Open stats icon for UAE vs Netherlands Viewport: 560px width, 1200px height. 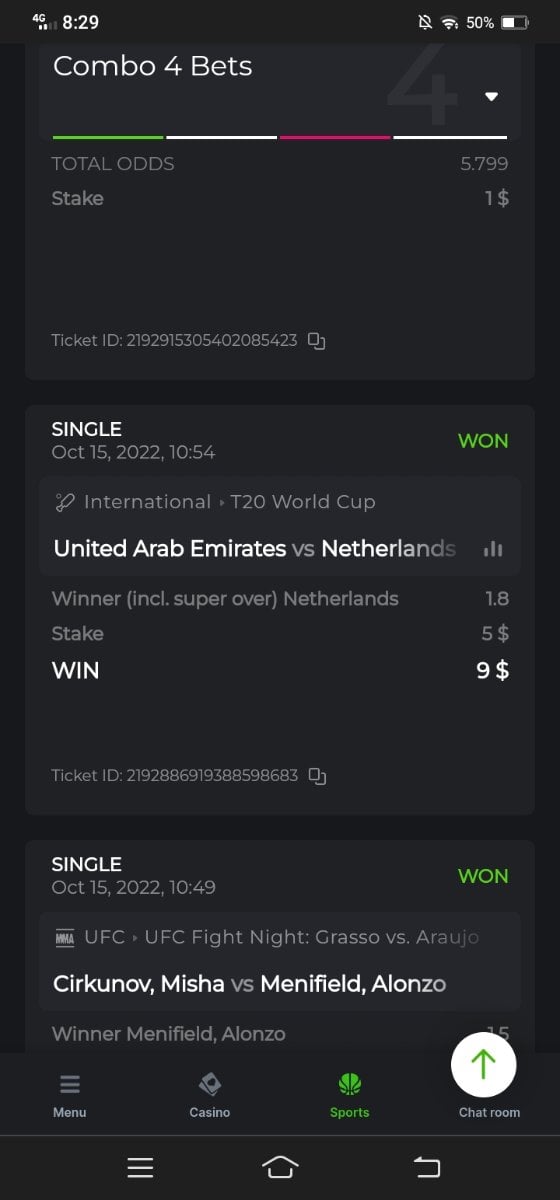[492, 549]
